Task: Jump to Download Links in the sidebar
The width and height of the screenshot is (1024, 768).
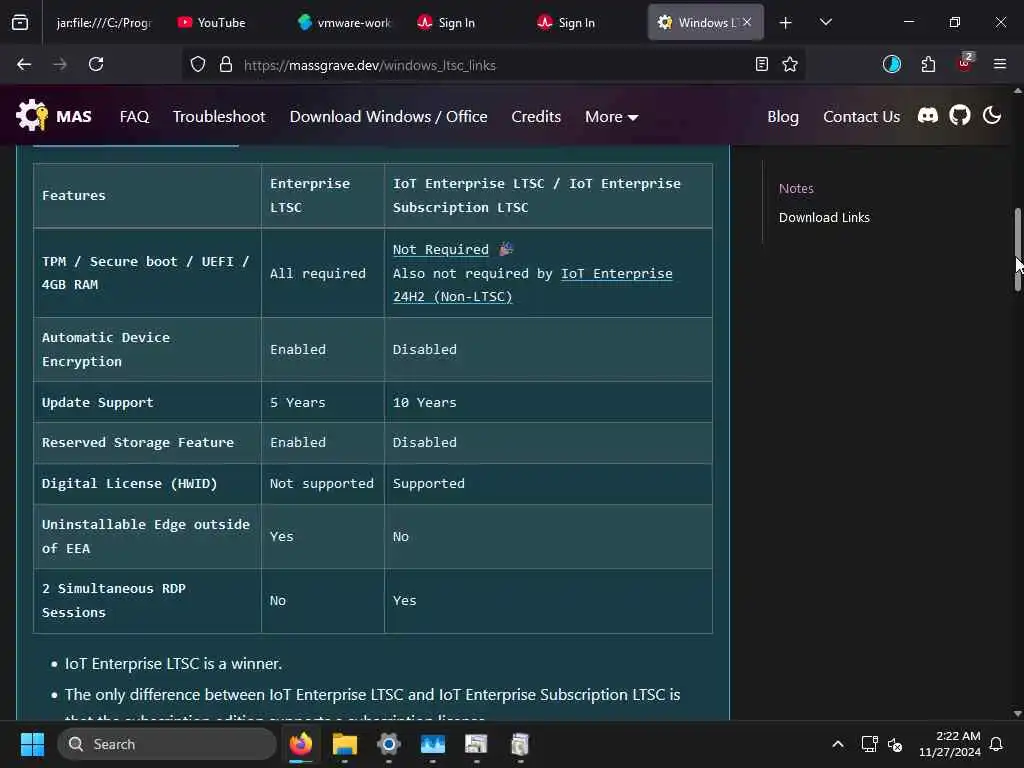Action: tap(824, 217)
